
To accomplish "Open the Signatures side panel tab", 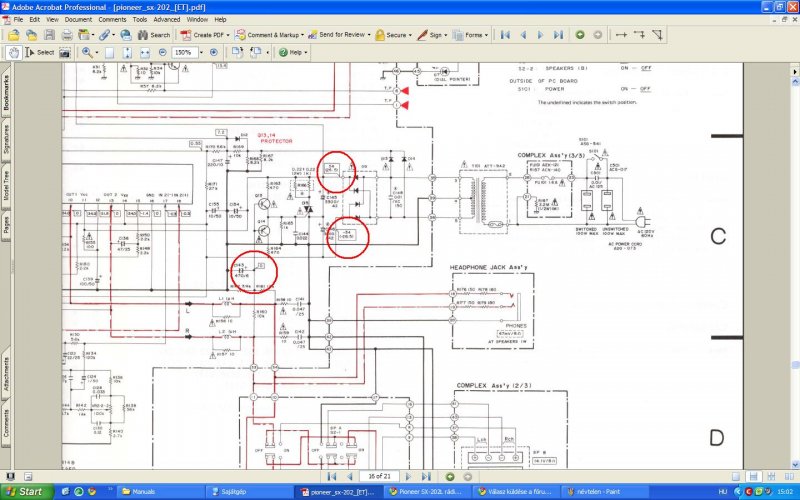I will click(6, 139).
